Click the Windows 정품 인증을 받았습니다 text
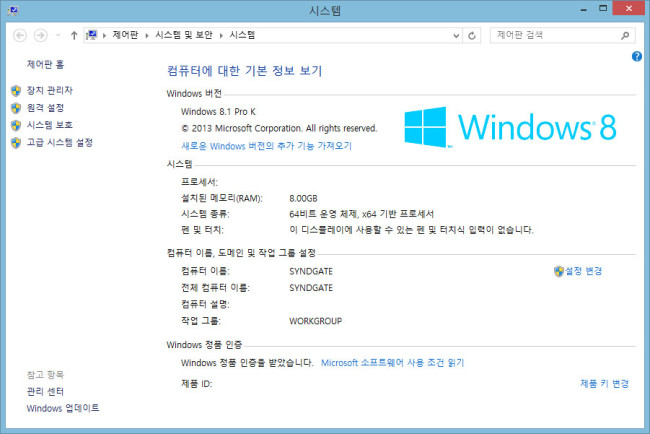Screen dimensions: 650x434 tap(247, 363)
